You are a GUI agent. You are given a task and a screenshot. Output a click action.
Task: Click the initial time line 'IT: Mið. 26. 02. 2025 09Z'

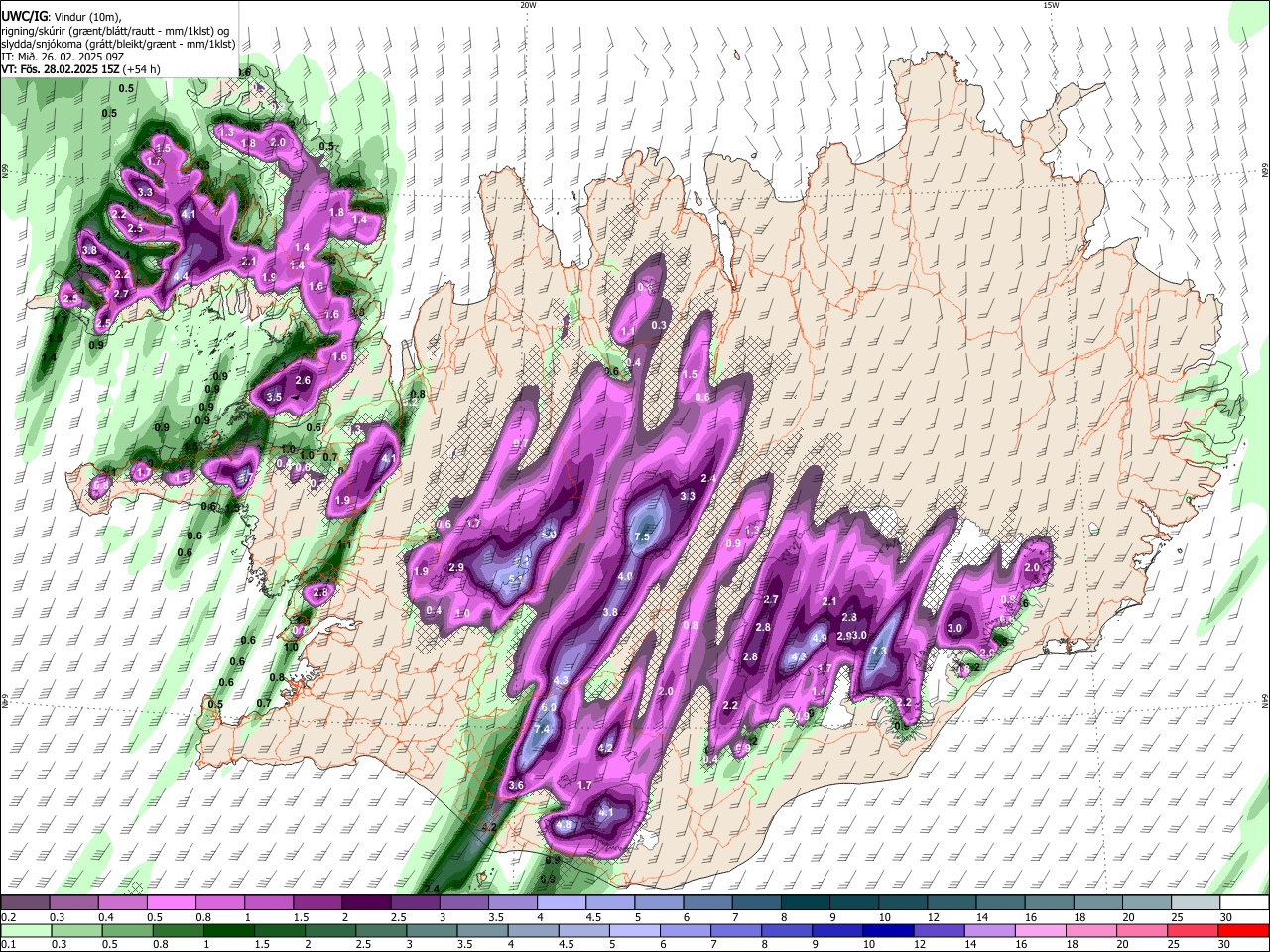tap(64, 57)
